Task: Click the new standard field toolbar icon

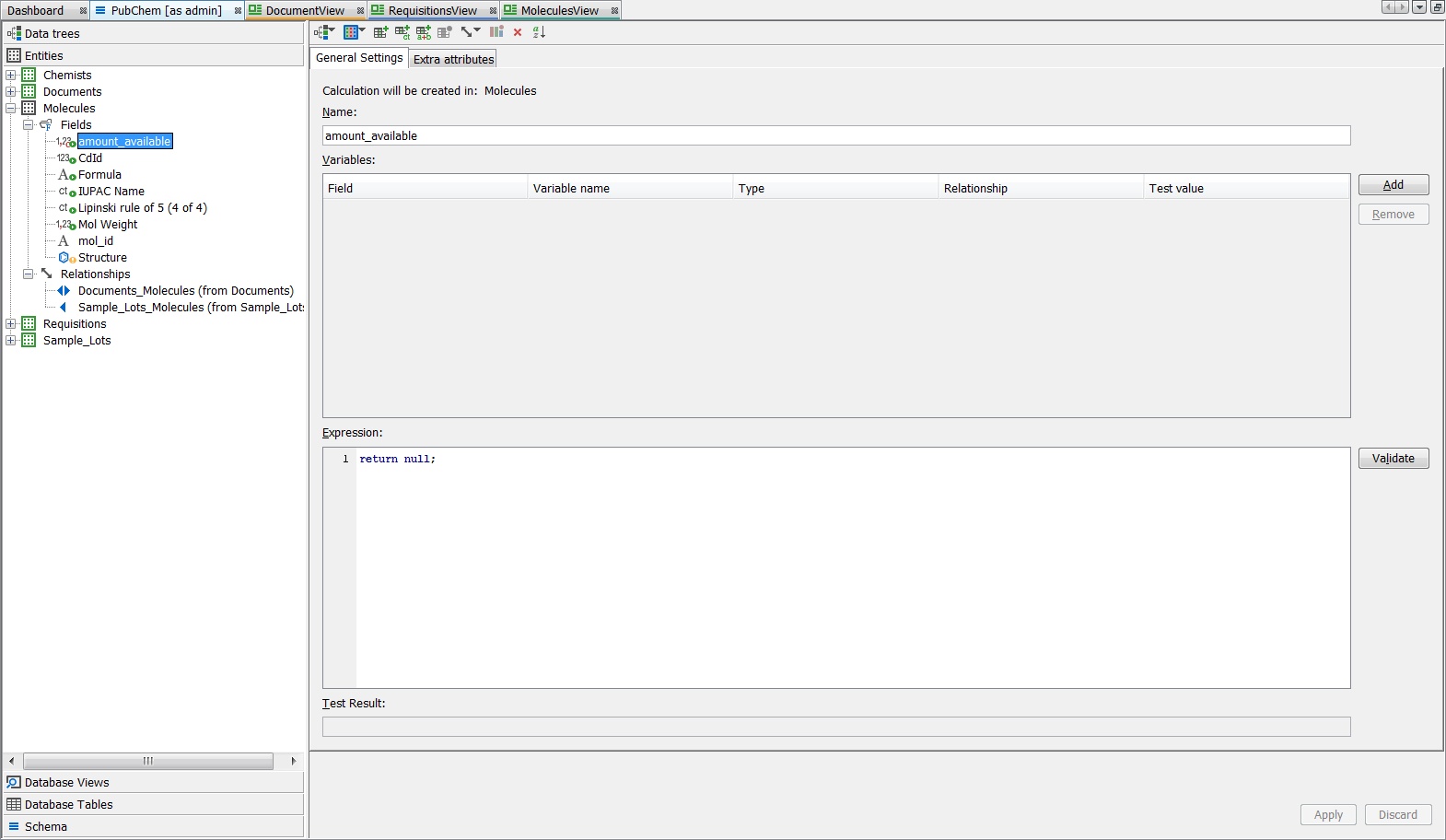Action: pyautogui.click(x=379, y=32)
